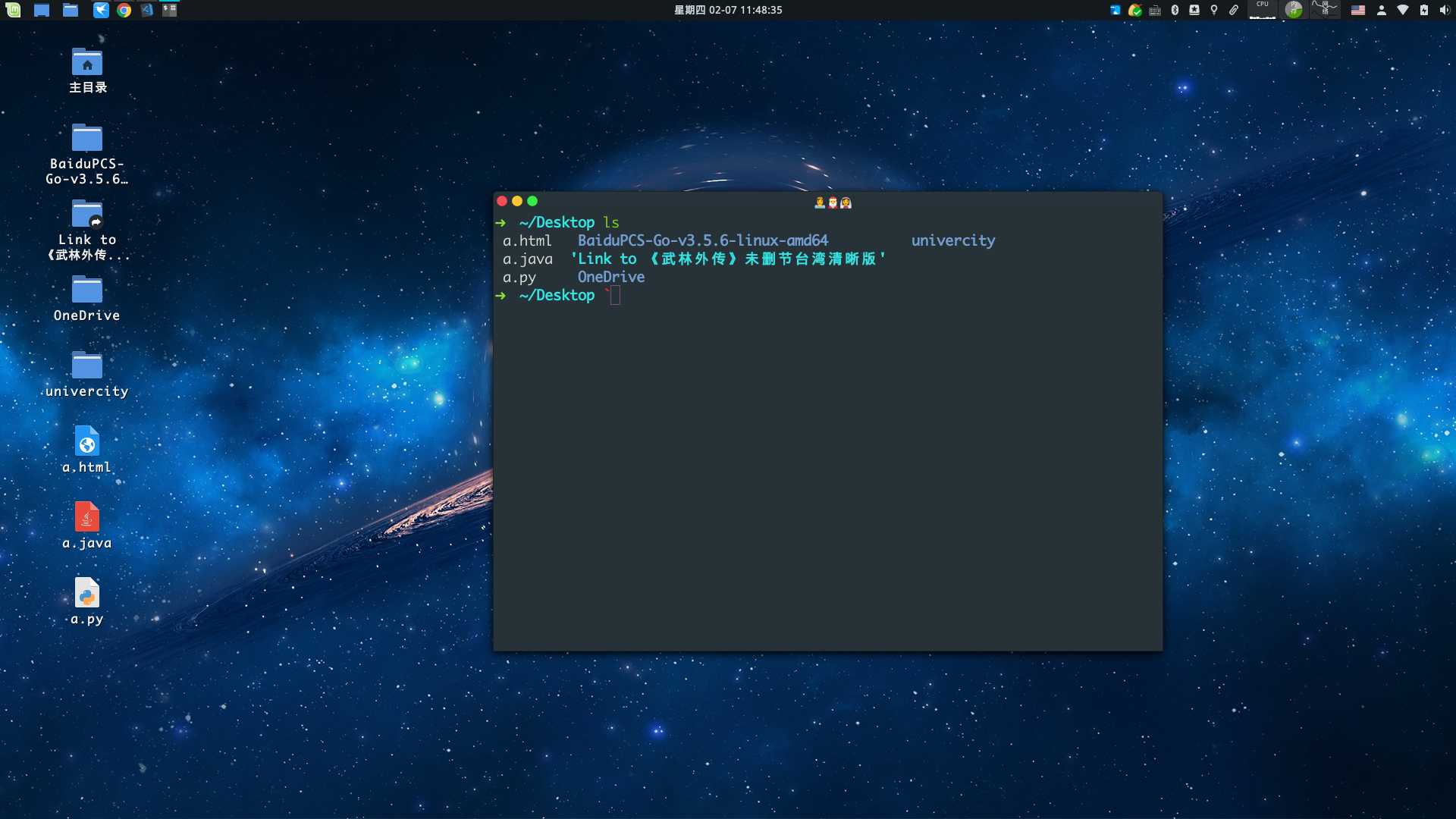Click the CPU usage monitor applet
The height and width of the screenshot is (819, 1456).
[x=1263, y=11]
